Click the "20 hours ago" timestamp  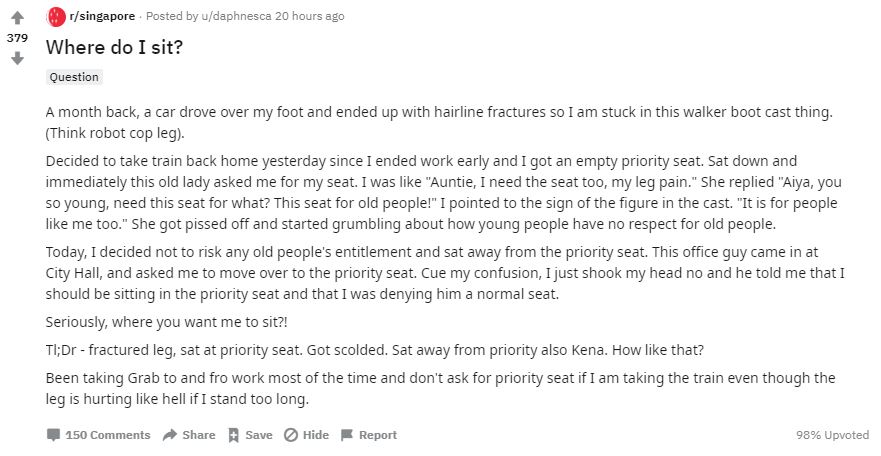tap(309, 17)
